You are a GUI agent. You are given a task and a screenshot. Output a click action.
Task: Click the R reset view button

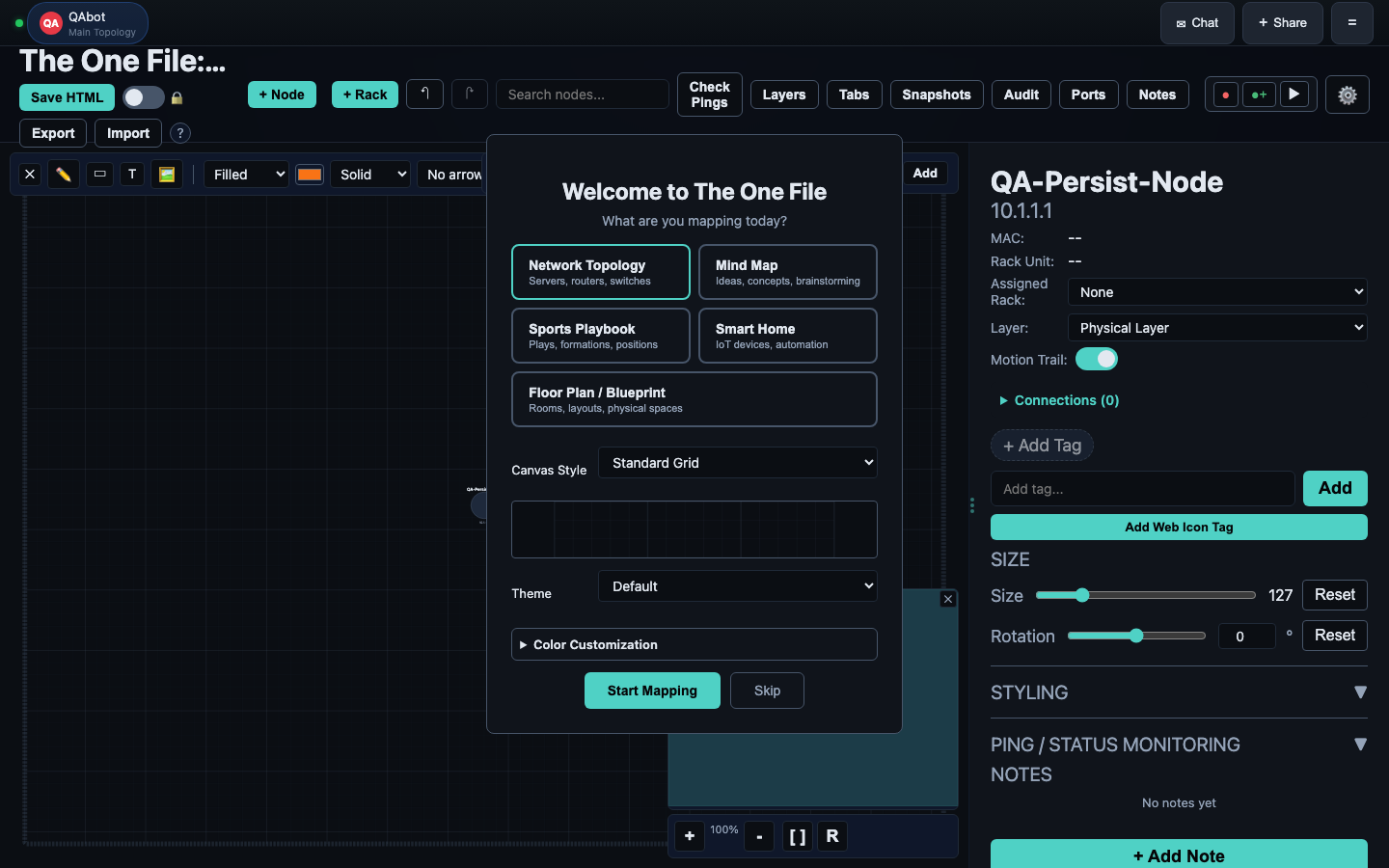pos(832,836)
